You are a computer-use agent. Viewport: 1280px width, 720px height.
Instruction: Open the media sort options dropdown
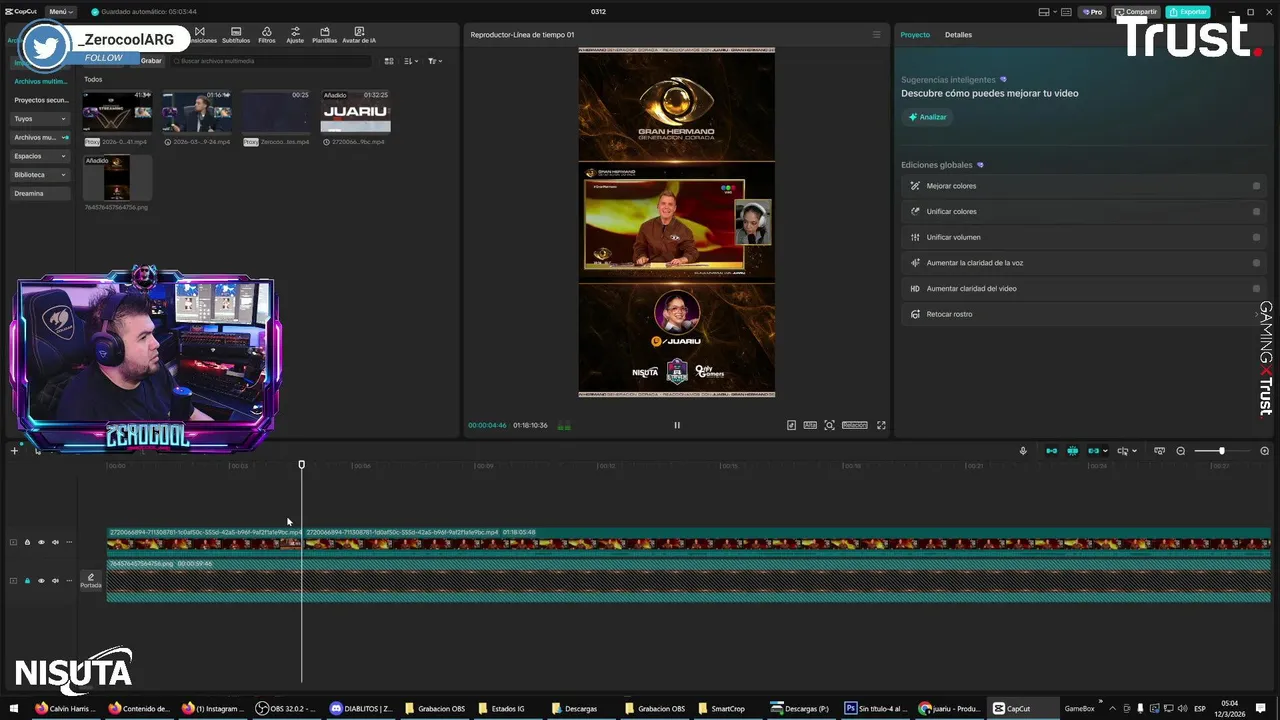(x=411, y=61)
